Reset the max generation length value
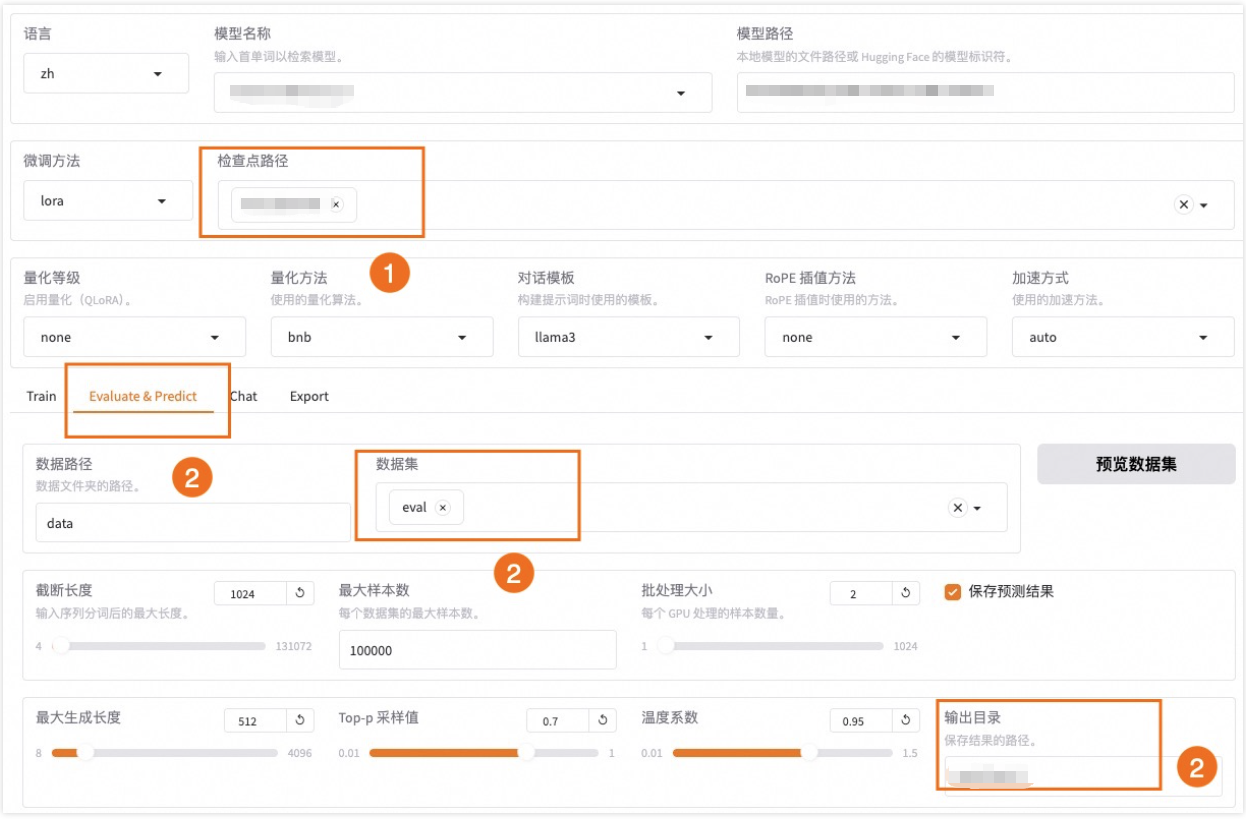 300,720
